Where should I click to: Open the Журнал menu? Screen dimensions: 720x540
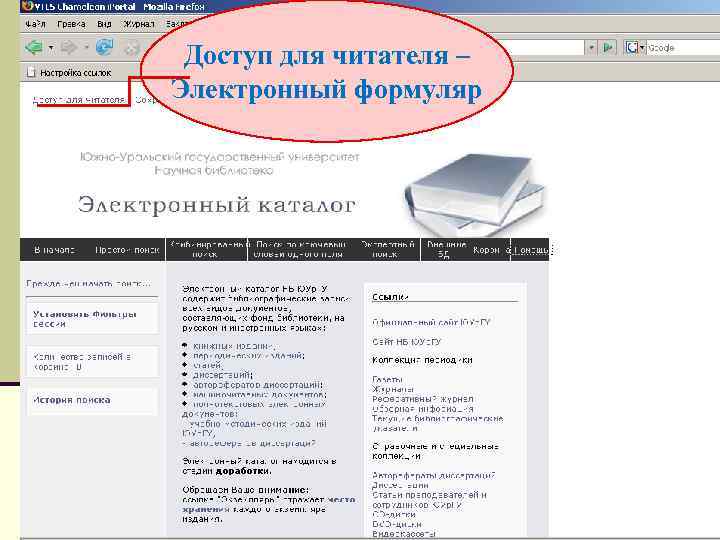139,24
